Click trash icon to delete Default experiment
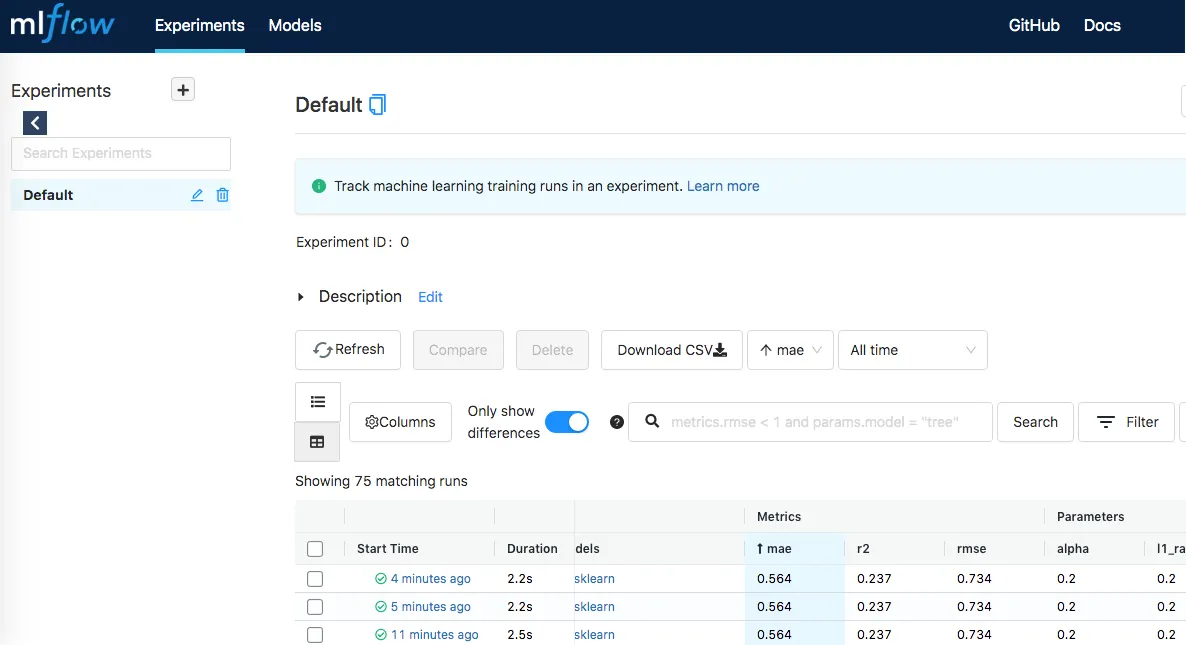The image size is (1186, 645). [222, 195]
